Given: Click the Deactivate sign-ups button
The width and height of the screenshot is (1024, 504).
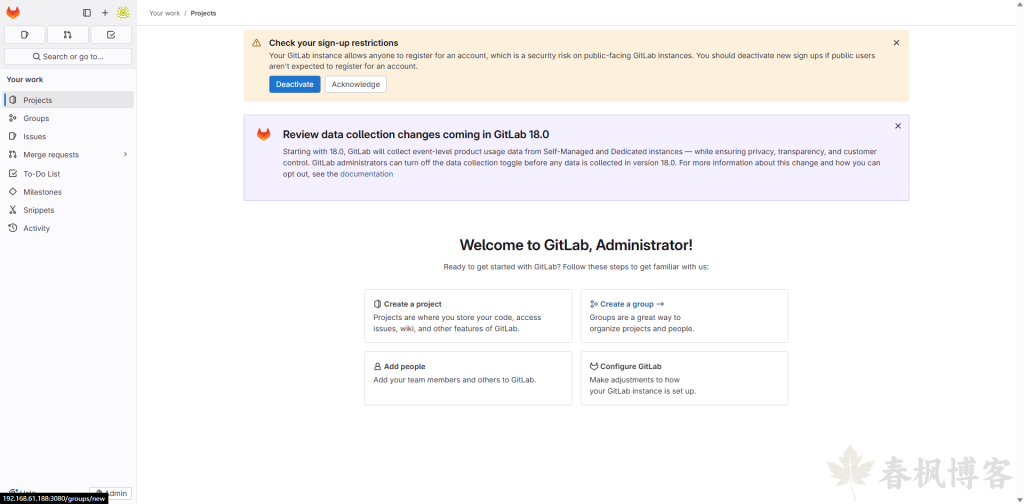Looking at the screenshot, I should [295, 84].
